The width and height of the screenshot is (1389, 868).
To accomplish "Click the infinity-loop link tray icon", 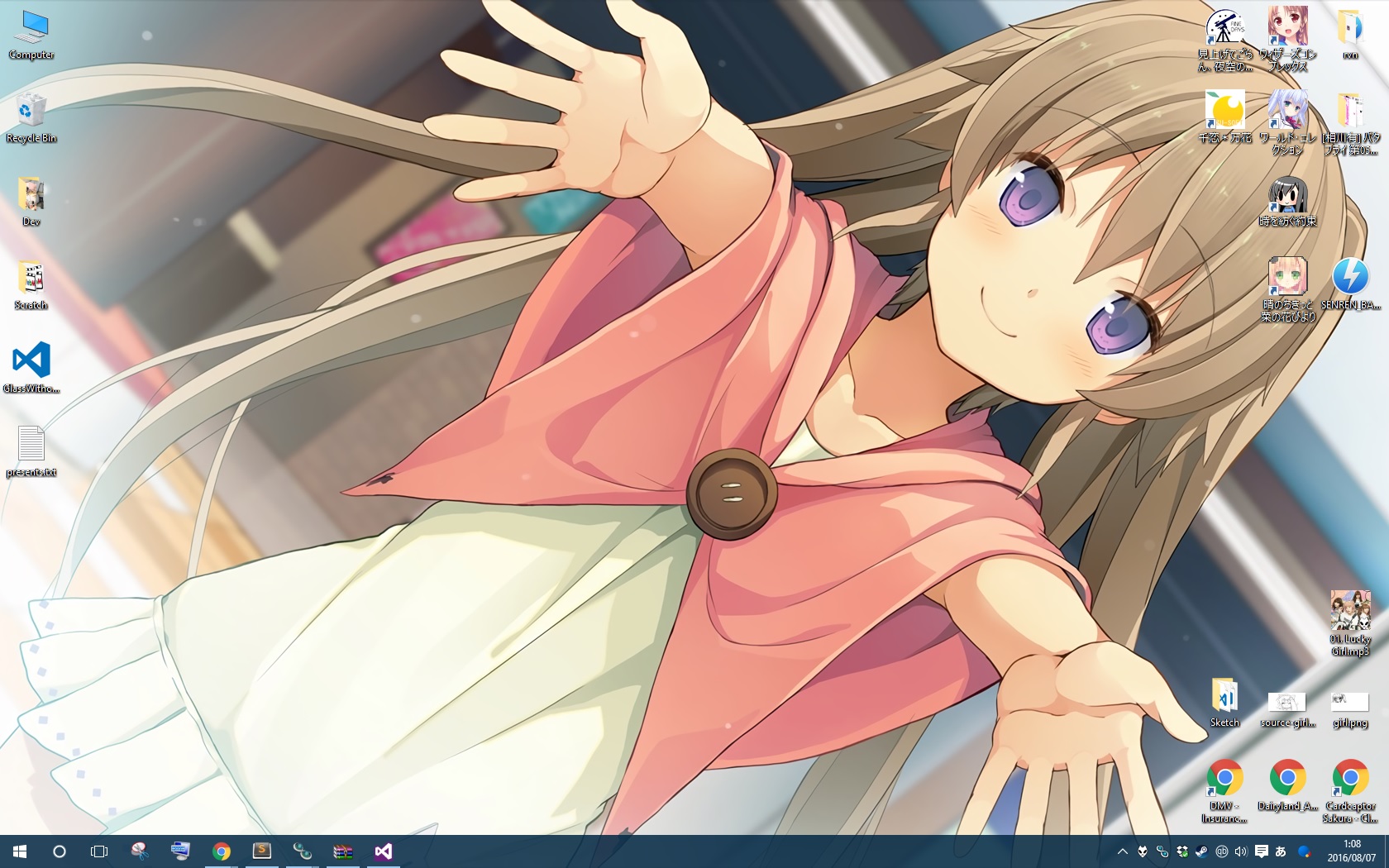I will [1162, 851].
